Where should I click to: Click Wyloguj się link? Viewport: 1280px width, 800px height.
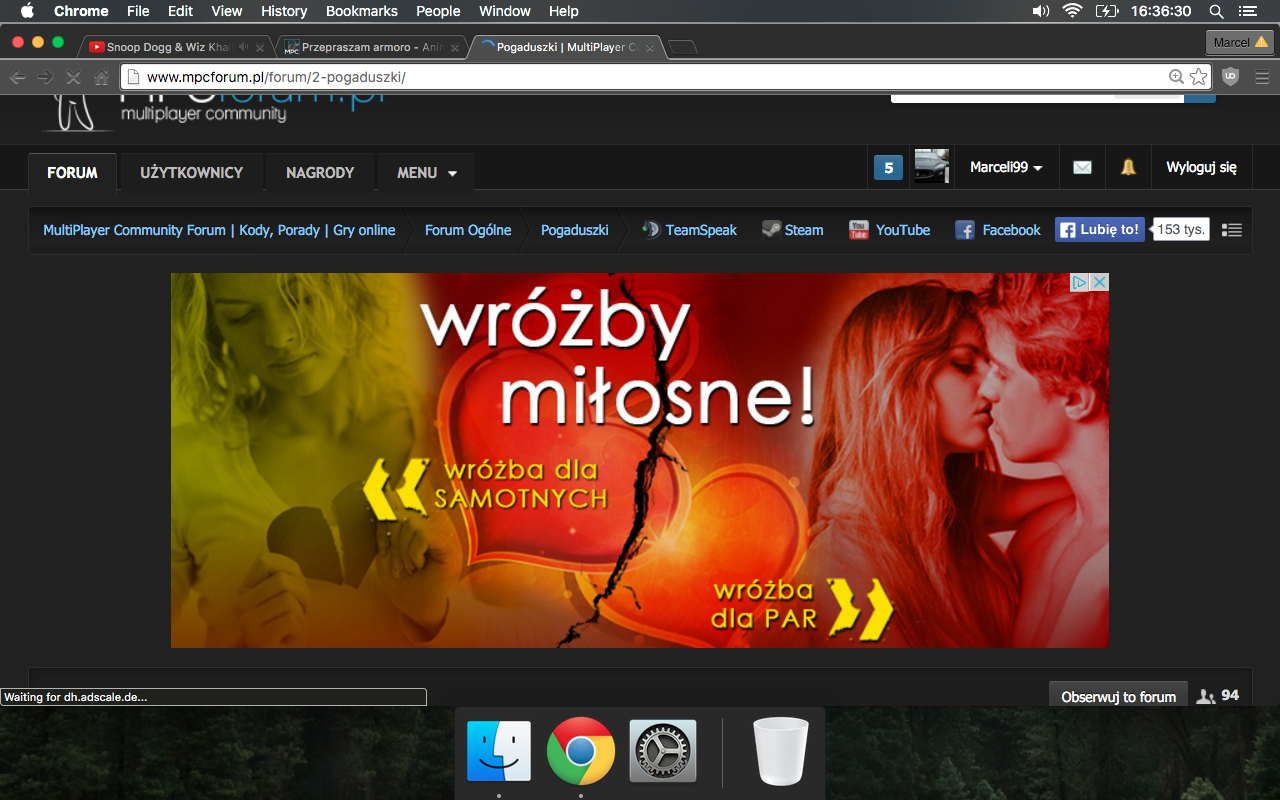1201,168
